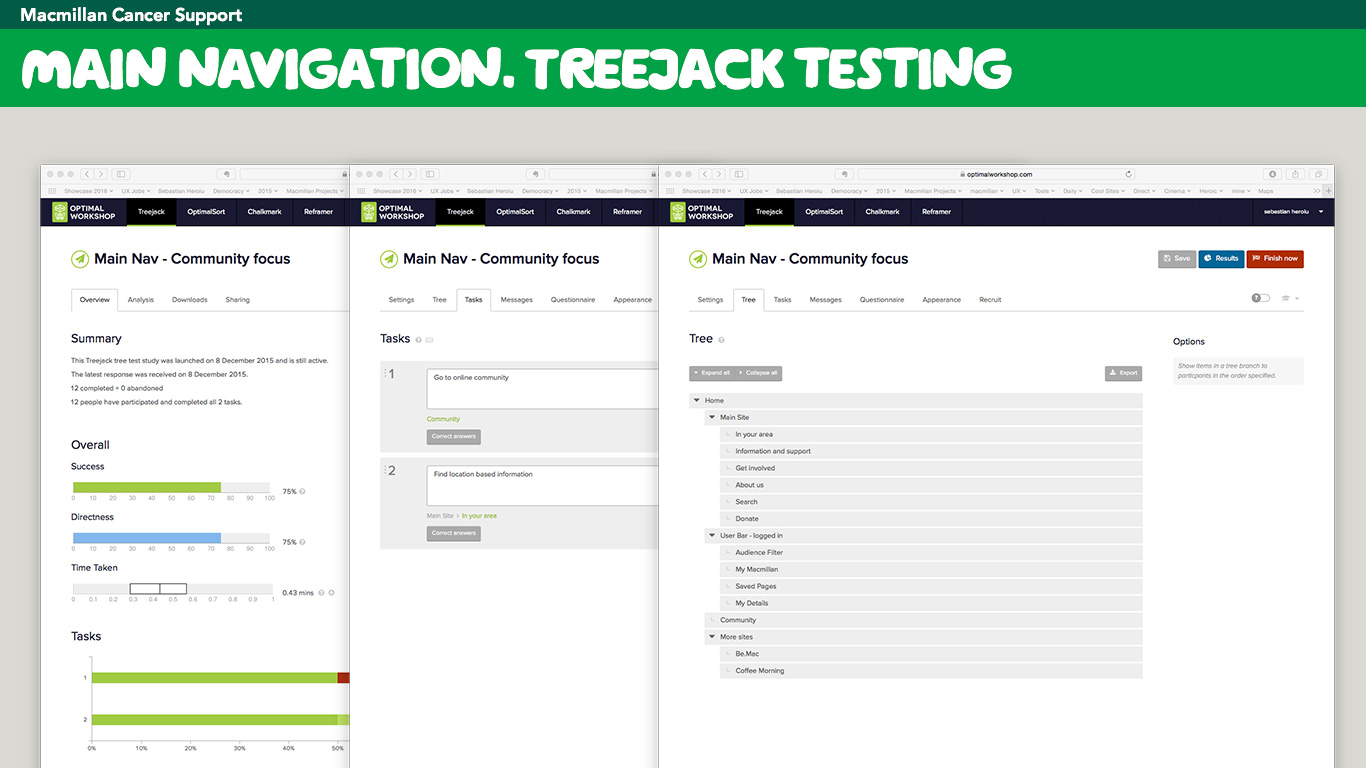
Task: Open bookmarks grid icon in the right window
Action: [x=670, y=191]
